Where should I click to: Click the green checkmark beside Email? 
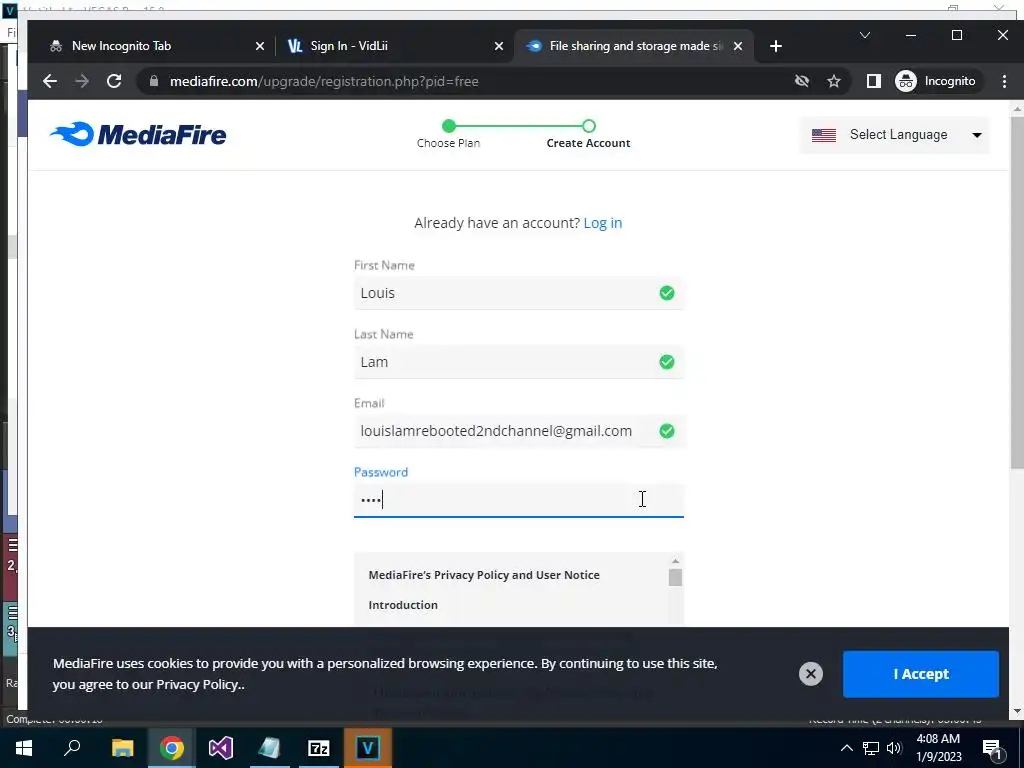pos(667,431)
